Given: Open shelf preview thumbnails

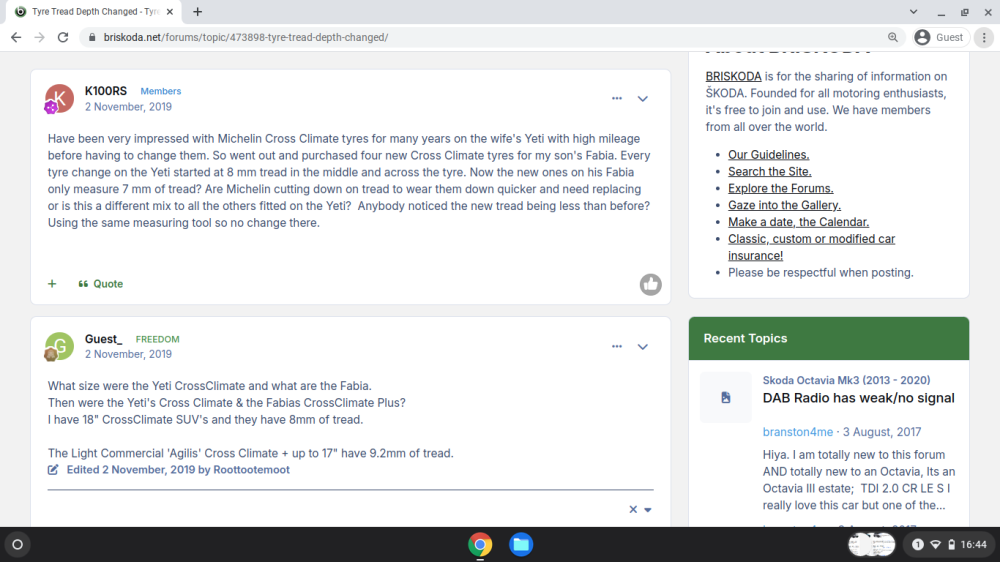Looking at the screenshot, I should [x=872, y=545].
